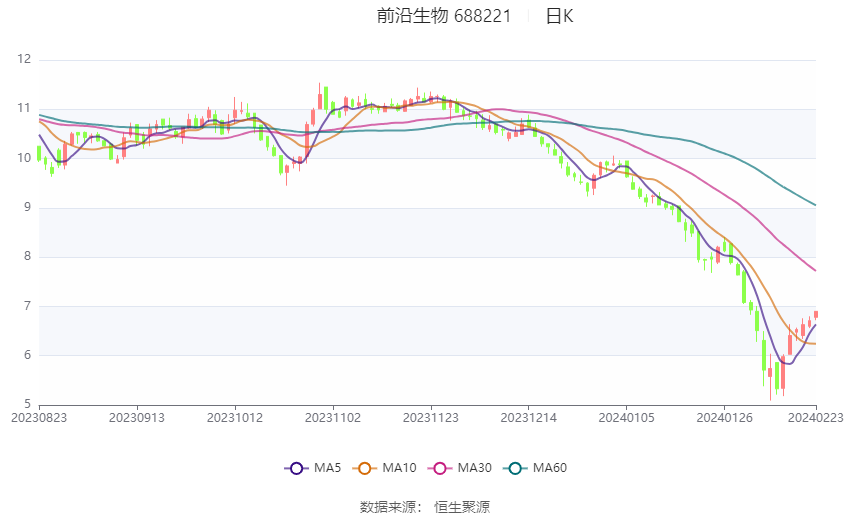The image size is (850, 517).
Task: Toggle the MA10 legend series
Action: (x=384, y=468)
